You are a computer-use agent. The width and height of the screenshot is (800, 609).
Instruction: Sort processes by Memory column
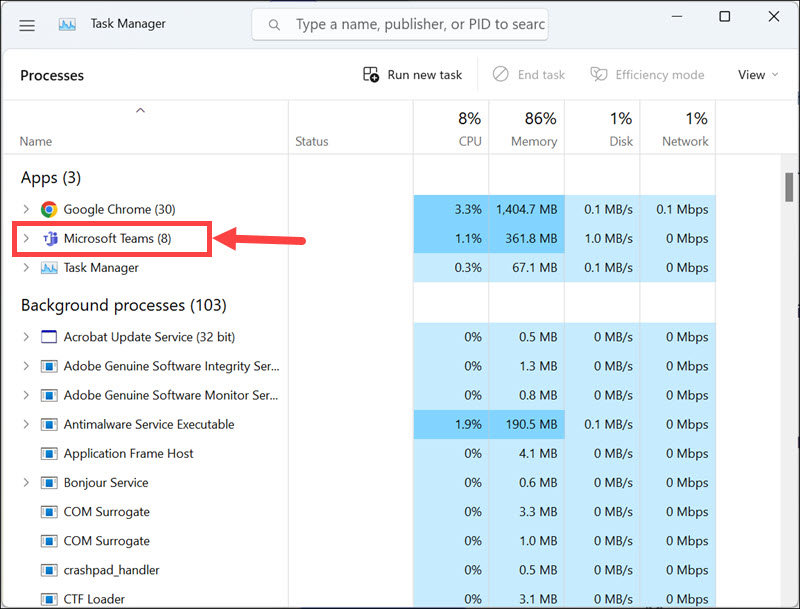click(527, 128)
